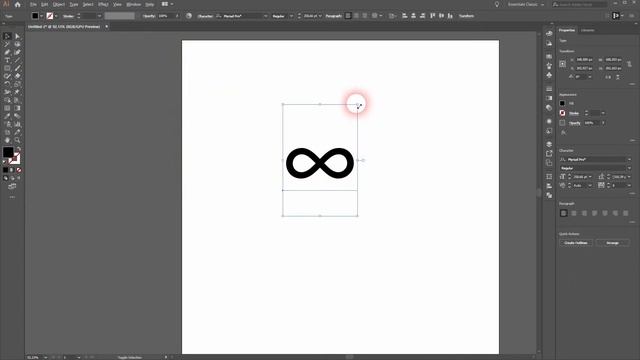Select the Properties panel tab
This screenshot has height=360, width=640.
tap(567, 30)
